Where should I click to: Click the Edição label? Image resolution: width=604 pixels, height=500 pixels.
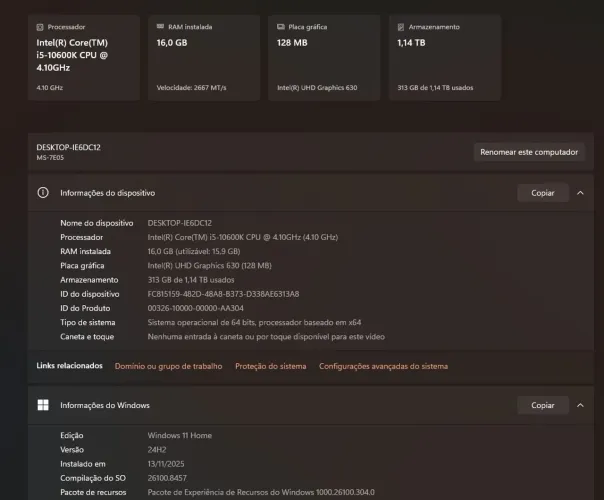[72, 436]
